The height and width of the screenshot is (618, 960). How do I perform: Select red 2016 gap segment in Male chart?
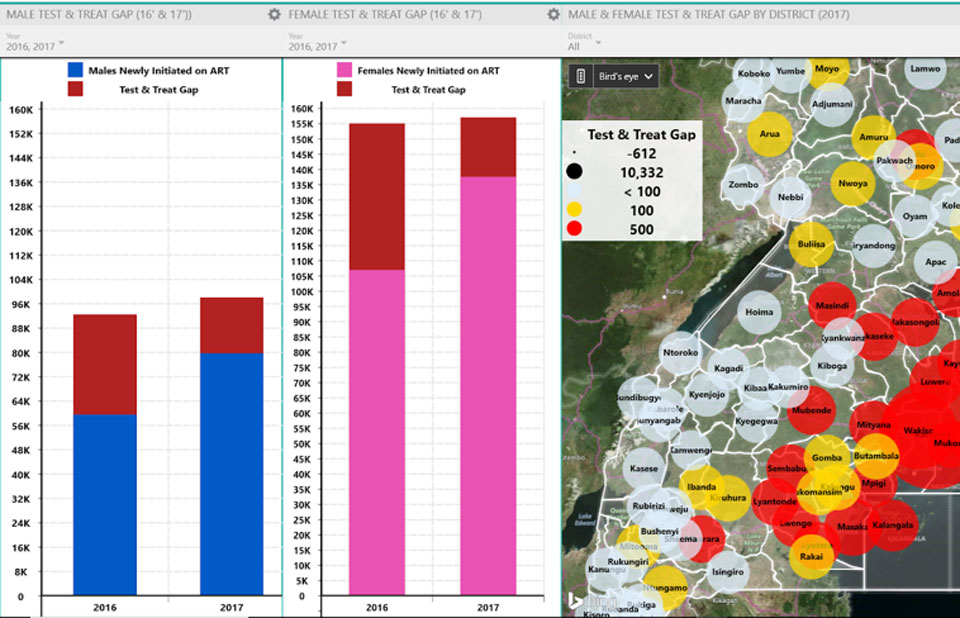(105, 364)
